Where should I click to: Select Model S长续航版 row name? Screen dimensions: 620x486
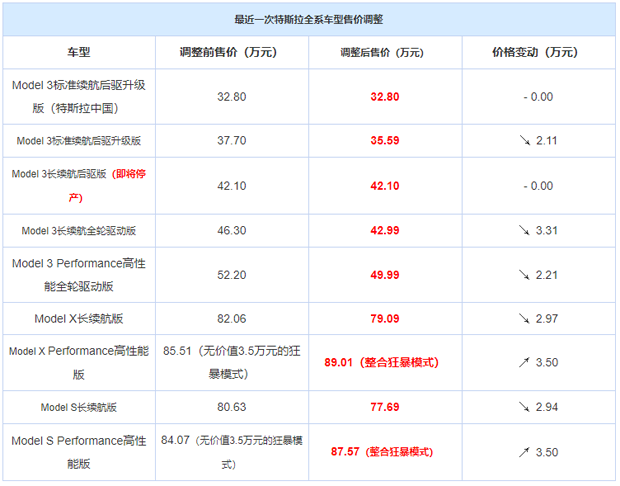click(79, 407)
